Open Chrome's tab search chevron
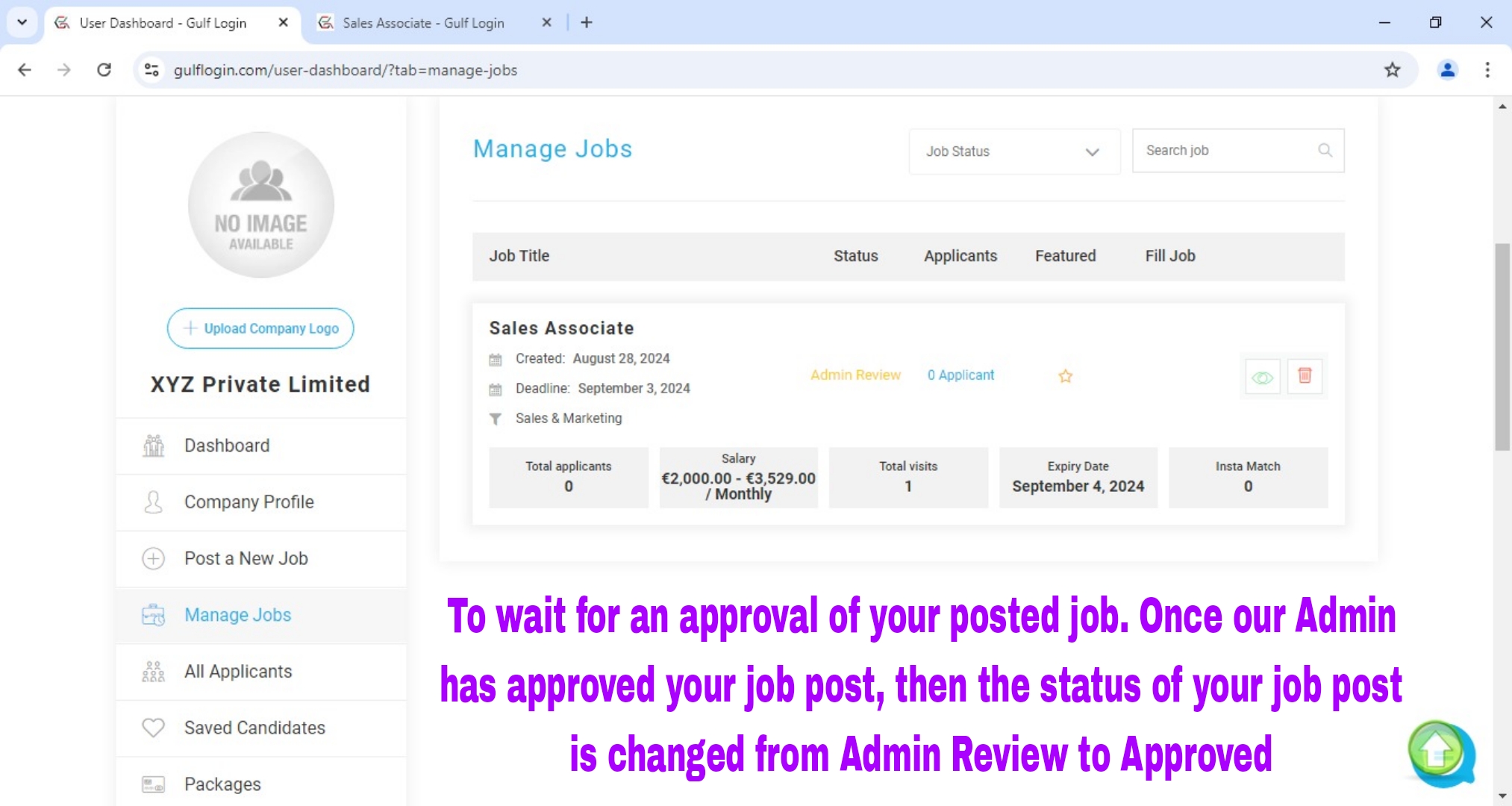1512x806 pixels. pyautogui.click(x=22, y=22)
